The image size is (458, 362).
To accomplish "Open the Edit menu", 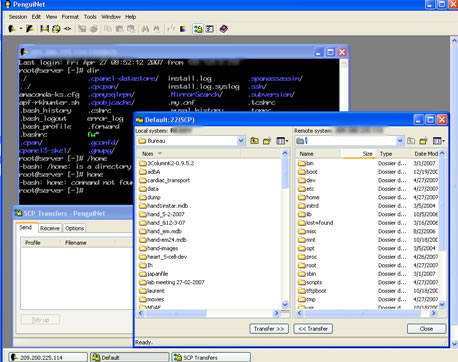I will pos(36,17).
